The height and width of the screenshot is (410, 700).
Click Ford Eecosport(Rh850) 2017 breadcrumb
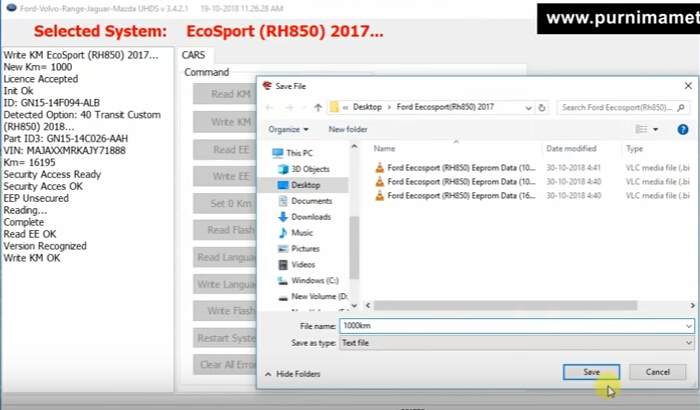445,107
